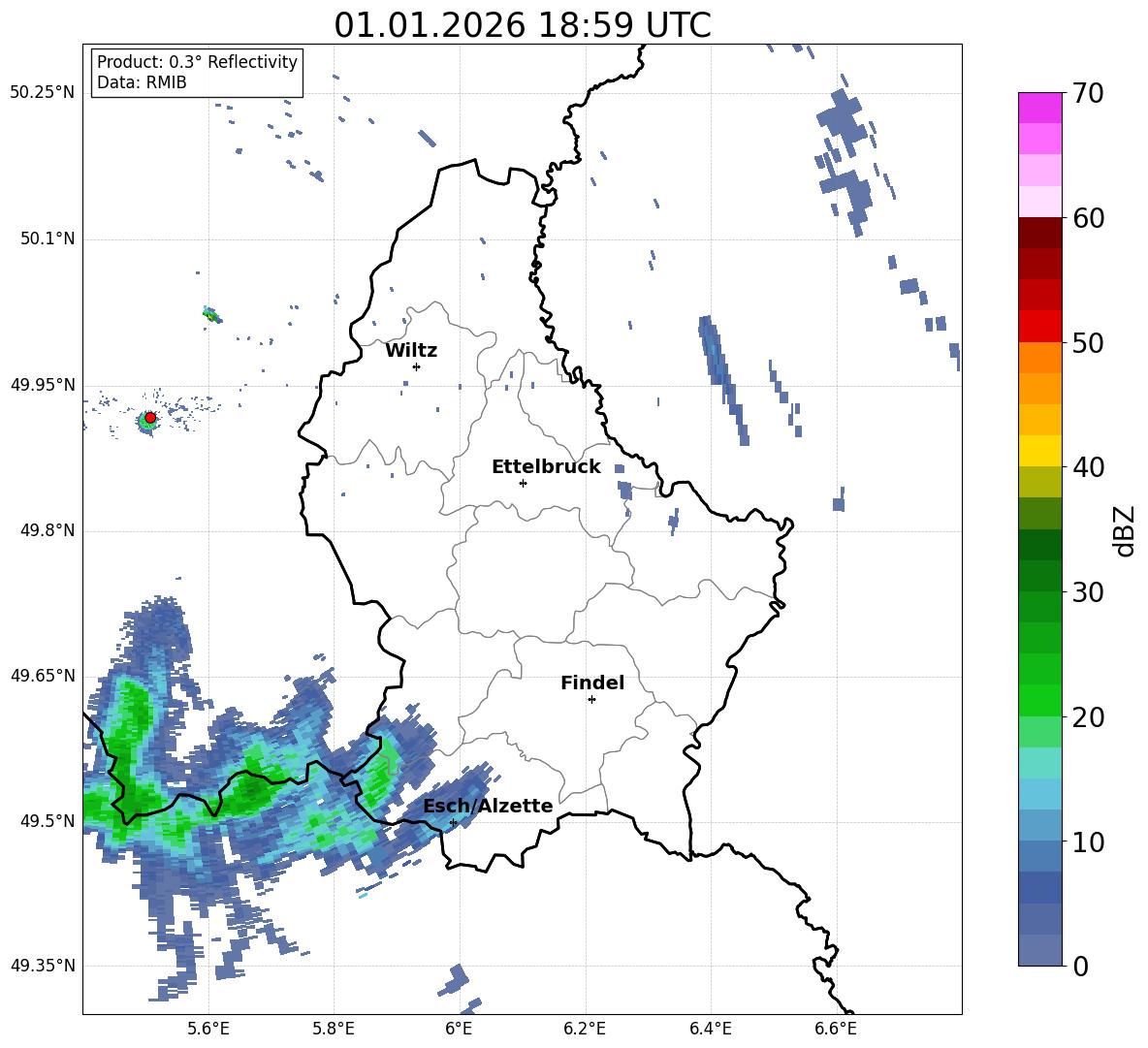Click the 49.35°N latitude tick label
Image resolution: width=1148 pixels, height=1048 pixels.
pos(43,966)
